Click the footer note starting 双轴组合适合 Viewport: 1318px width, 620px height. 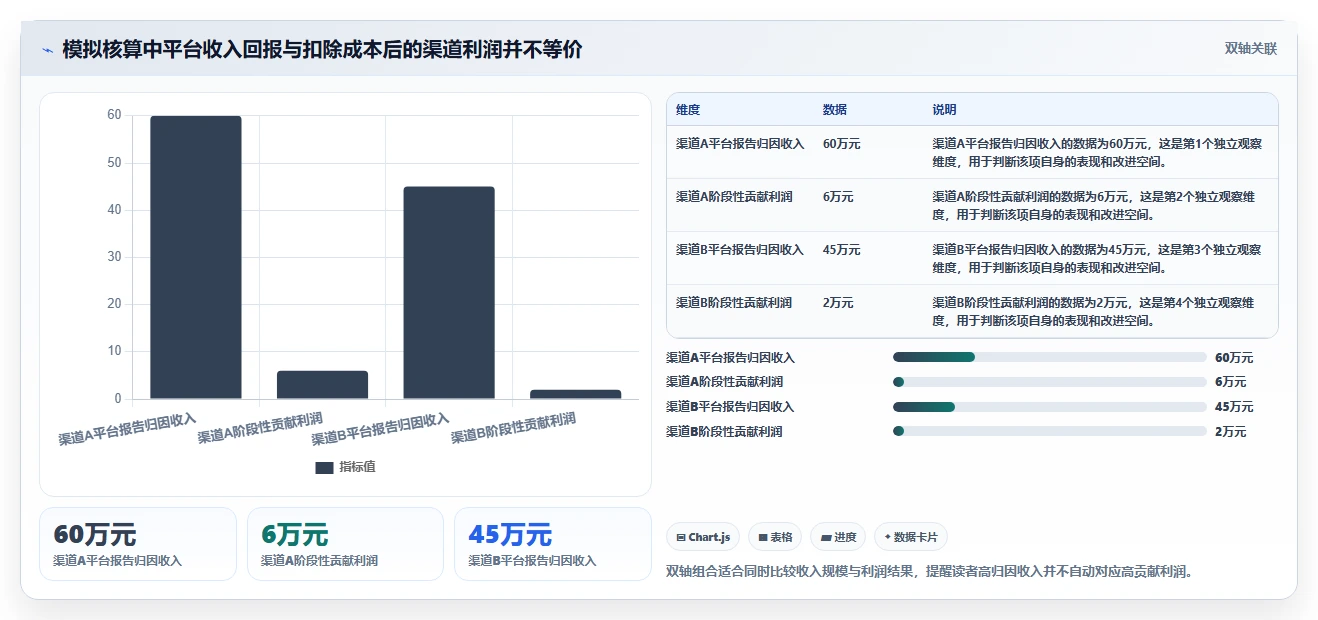point(930,572)
